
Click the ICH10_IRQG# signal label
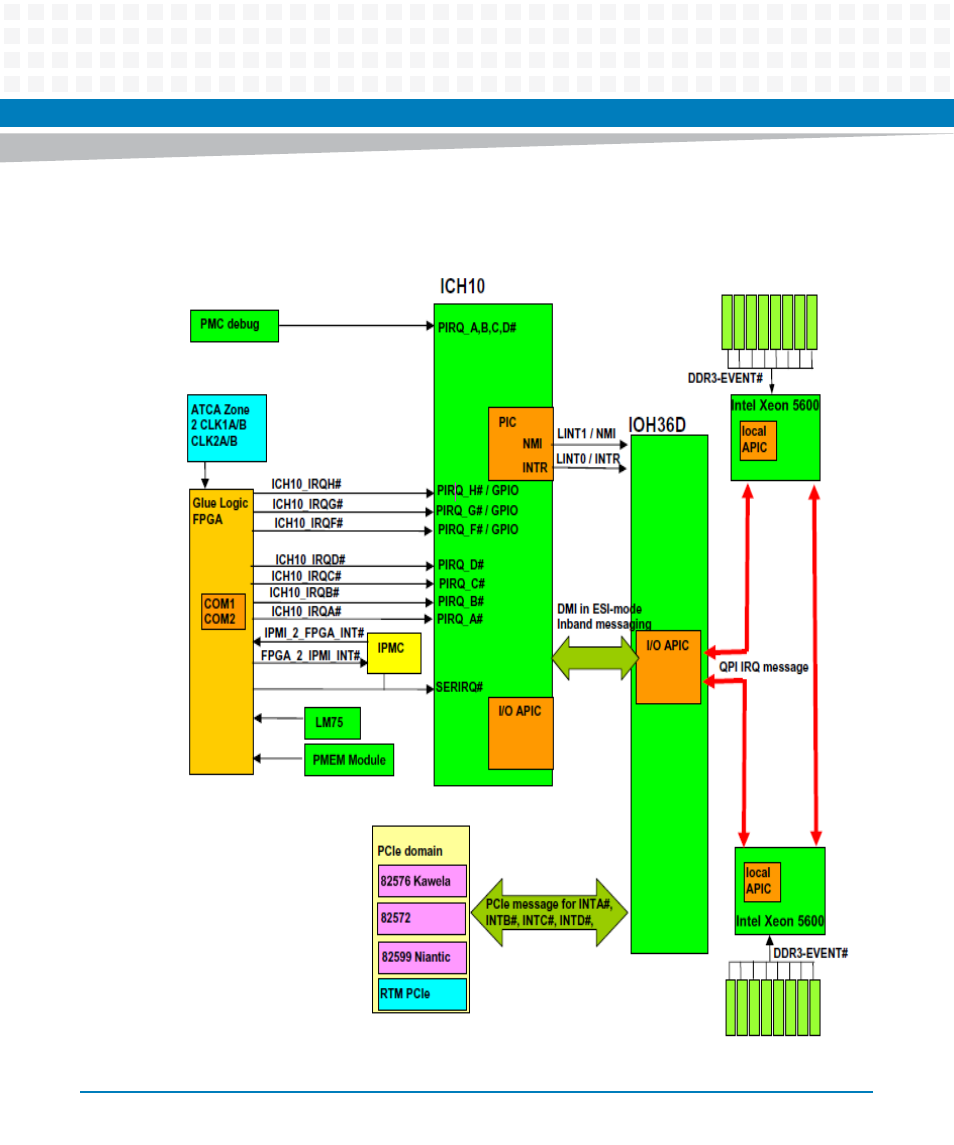click(308, 505)
